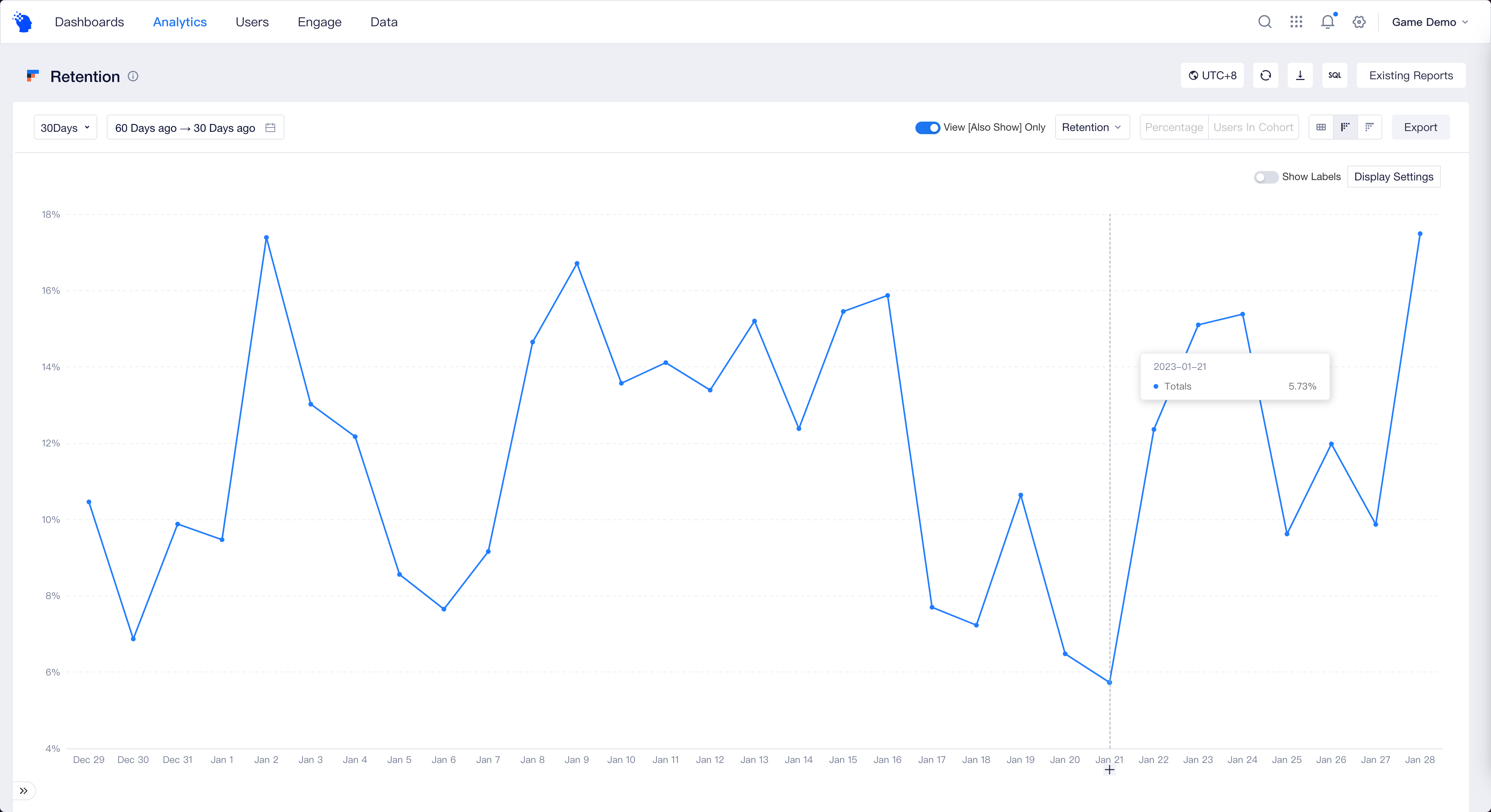This screenshot has height=812, width=1491.
Task: Open the SQL view icon
Action: (x=1335, y=75)
